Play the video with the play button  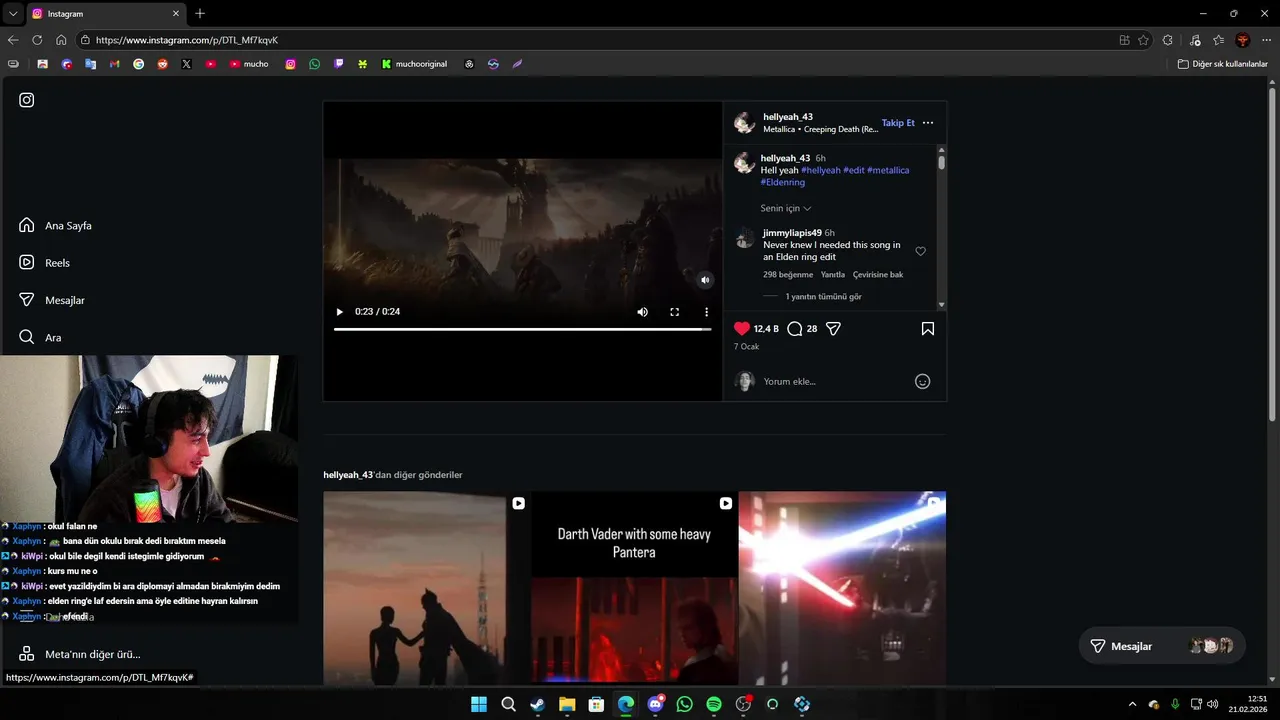point(339,312)
